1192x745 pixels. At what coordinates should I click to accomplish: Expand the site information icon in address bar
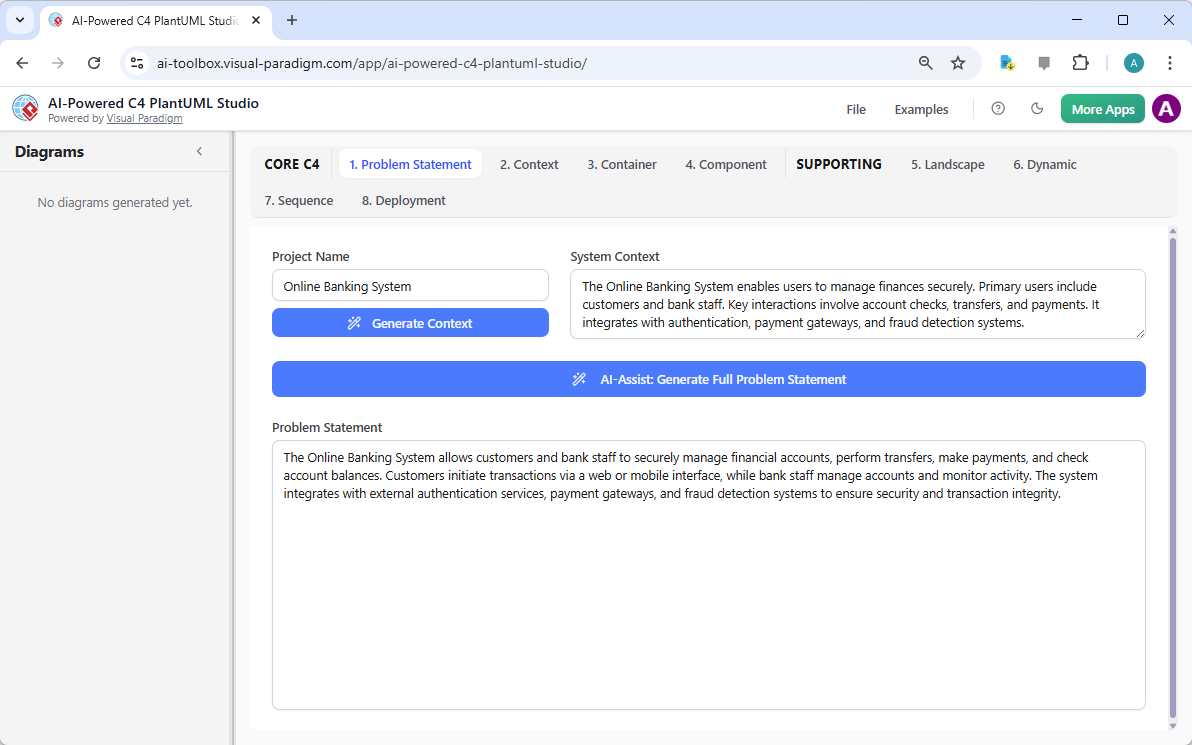136,62
